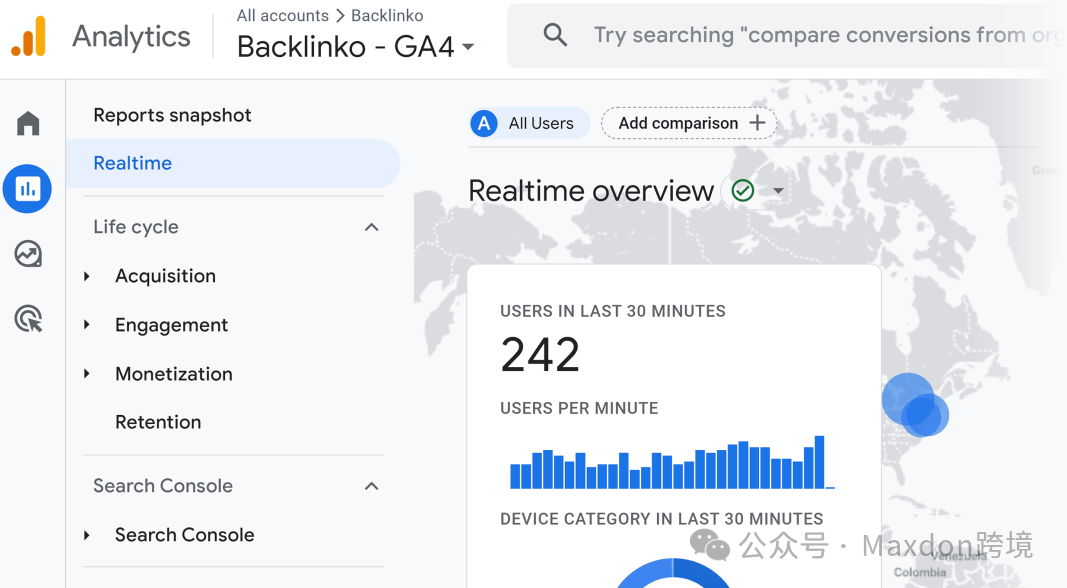
Task: Collapse the Life cycle section
Action: click(371, 227)
